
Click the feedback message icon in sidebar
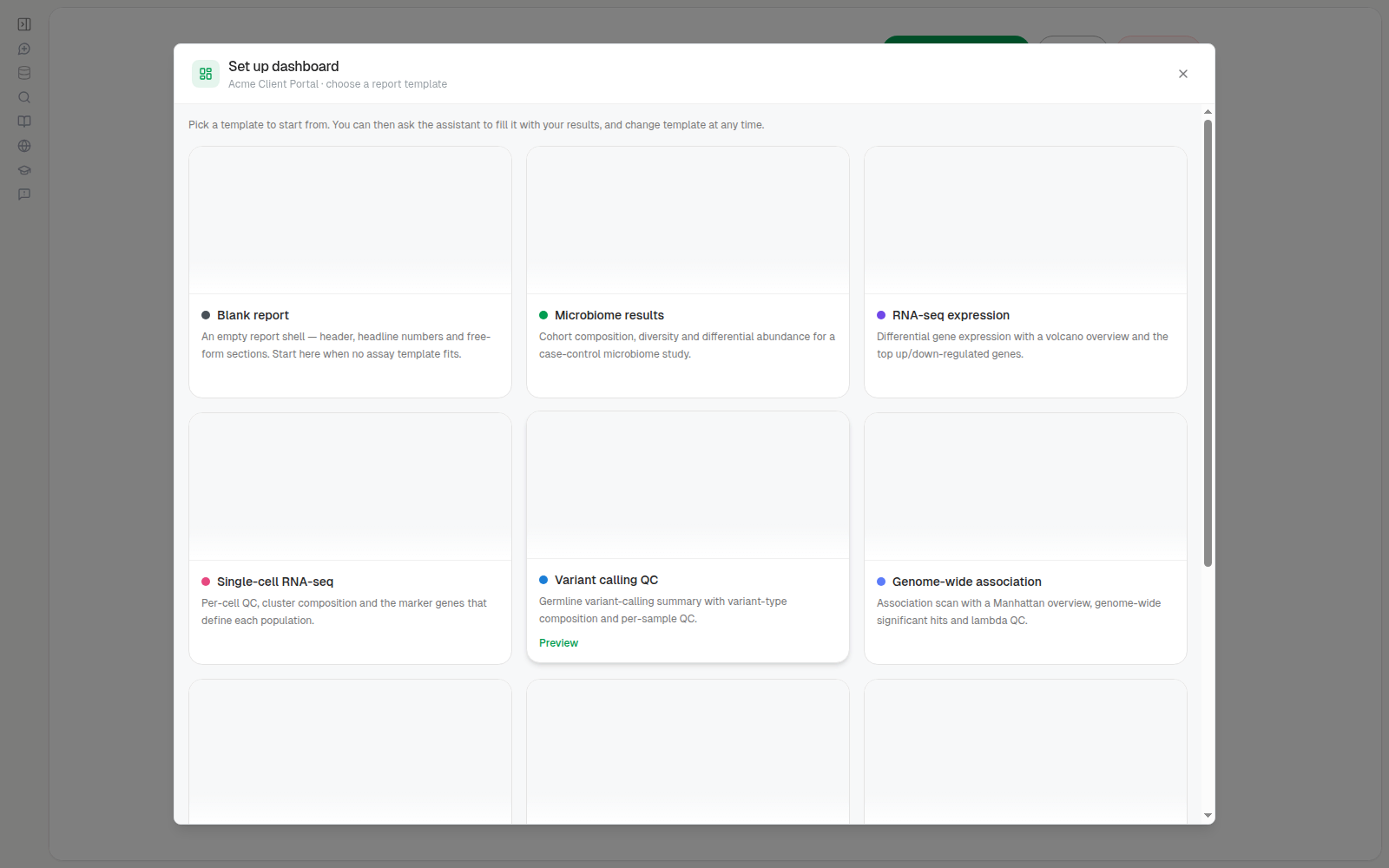pyautogui.click(x=24, y=194)
